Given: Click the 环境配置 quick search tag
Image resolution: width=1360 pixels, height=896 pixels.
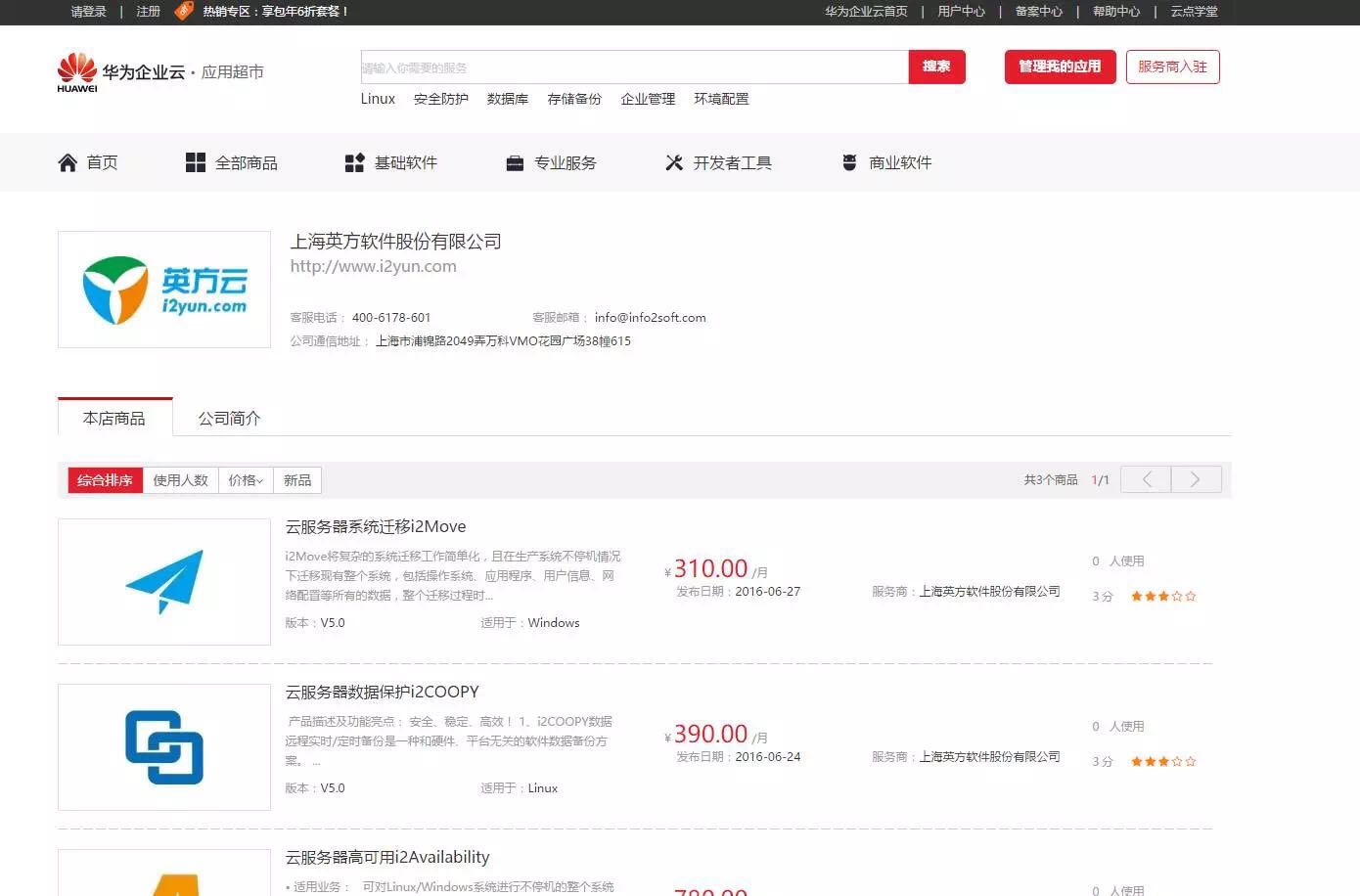Looking at the screenshot, I should pyautogui.click(x=721, y=99).
